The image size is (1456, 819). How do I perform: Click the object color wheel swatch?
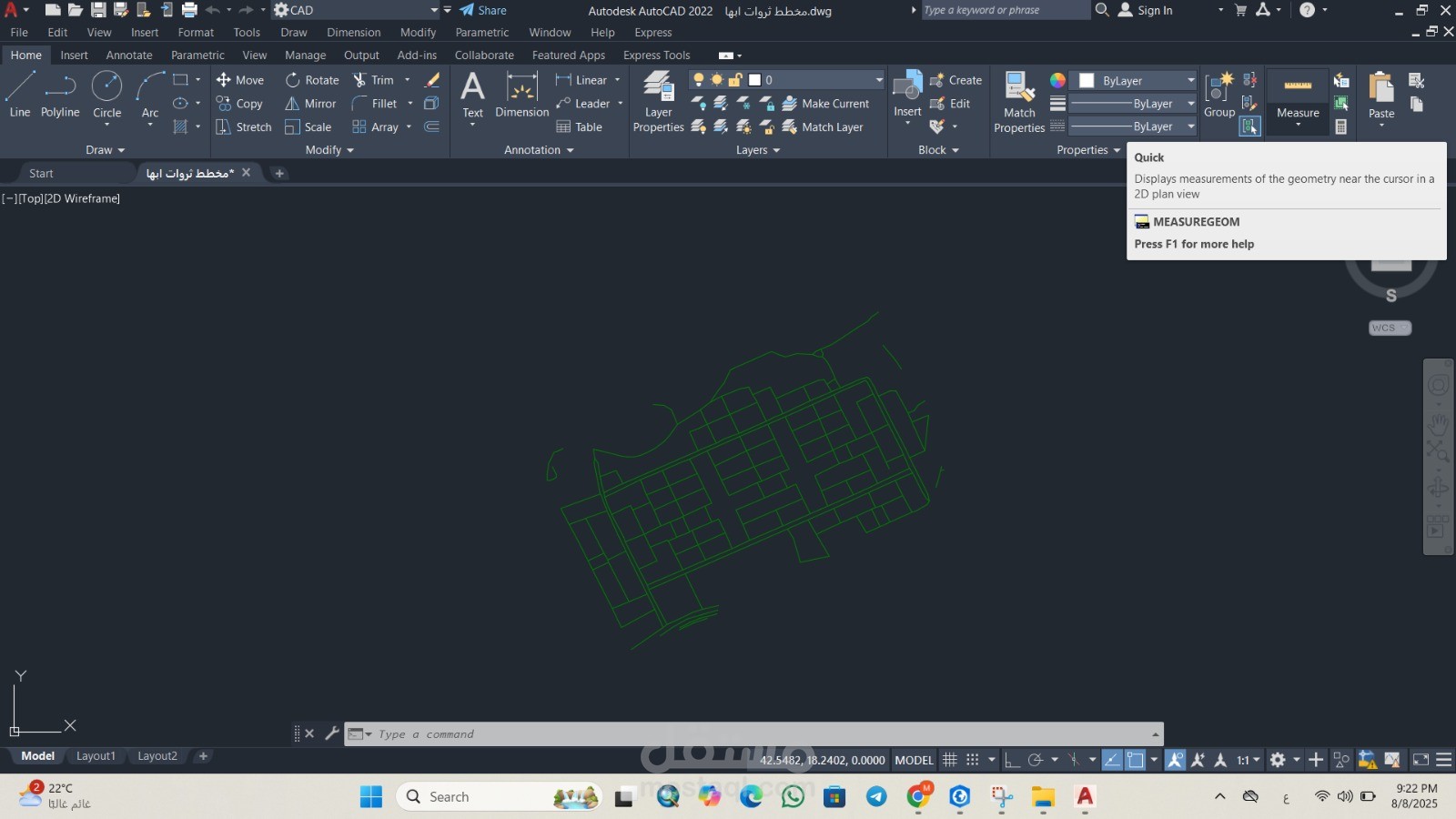pyautogui.click(x=1057, y=80)
